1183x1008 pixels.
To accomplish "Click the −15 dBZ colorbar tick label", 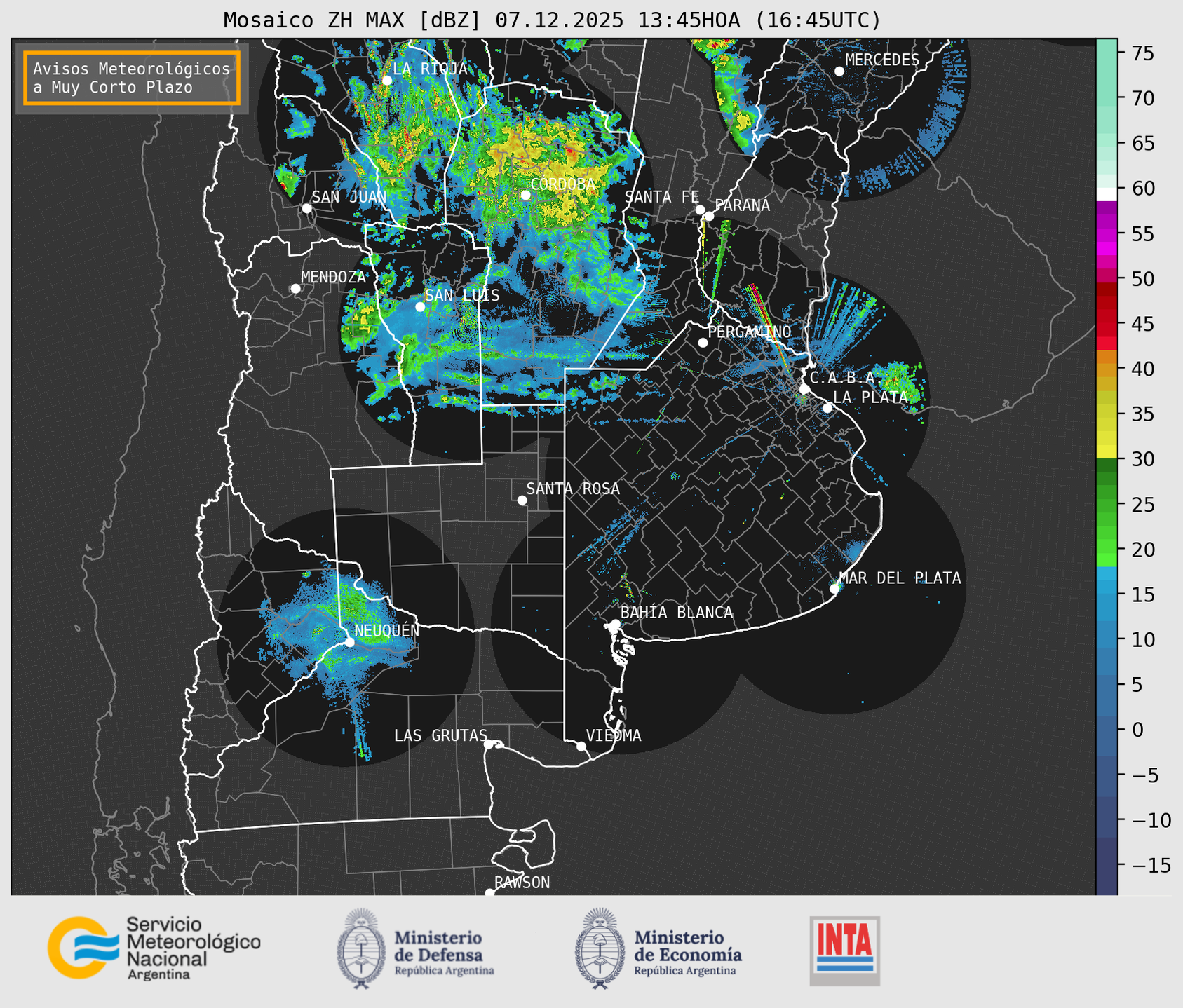I will coord(1150,865).
